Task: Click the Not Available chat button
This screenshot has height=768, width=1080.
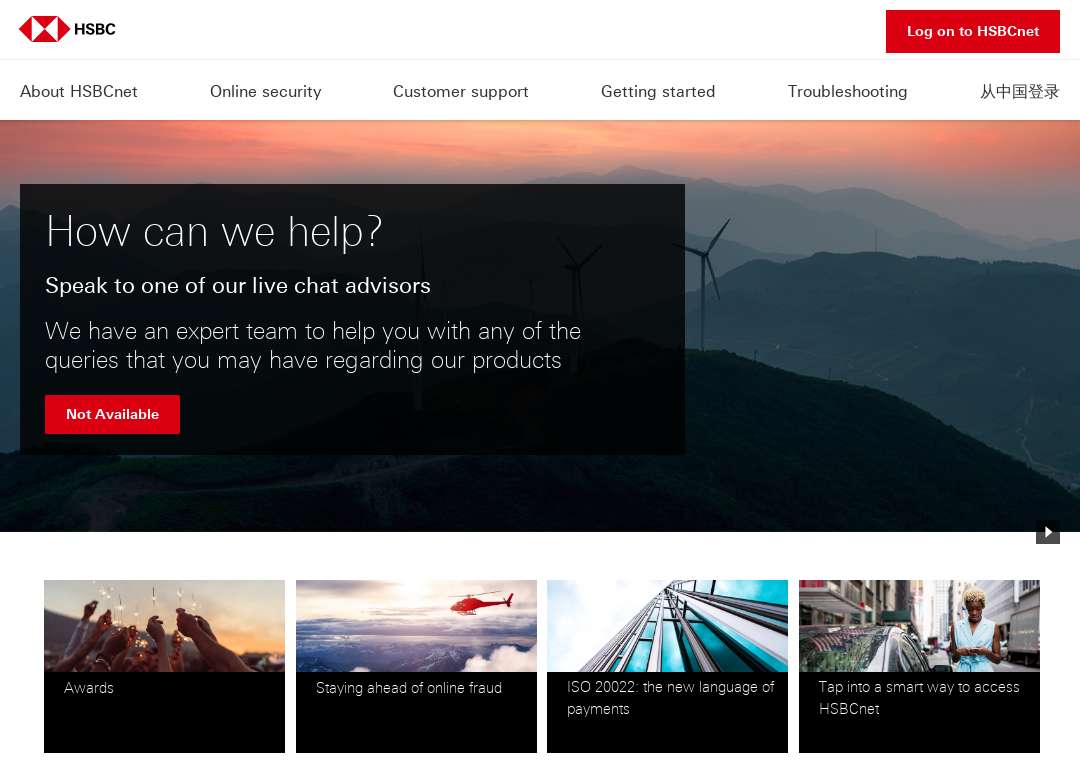Action: pos(112,414)
